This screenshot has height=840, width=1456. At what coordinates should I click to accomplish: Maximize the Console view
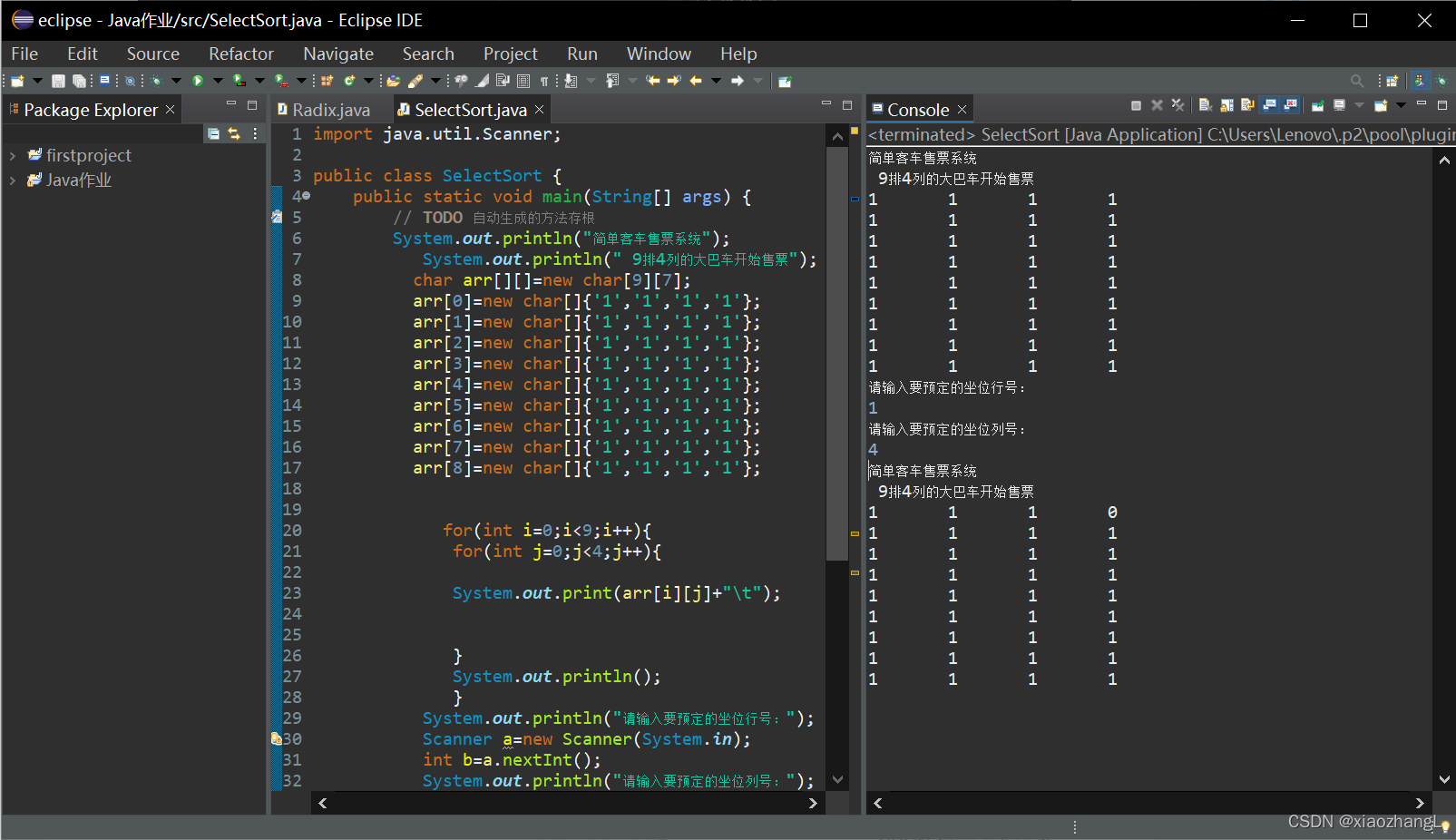point(1442,105)
